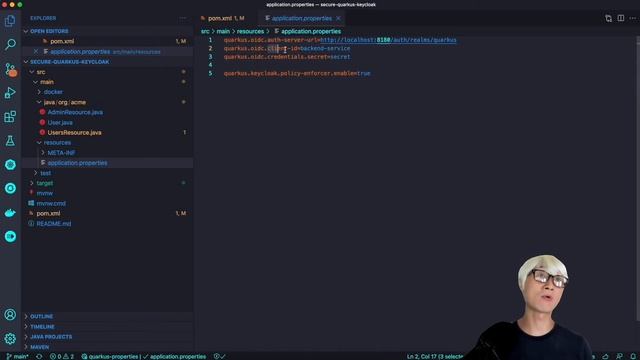Click application.properties check status item
The image size is (640, 360).
(175, 356)
